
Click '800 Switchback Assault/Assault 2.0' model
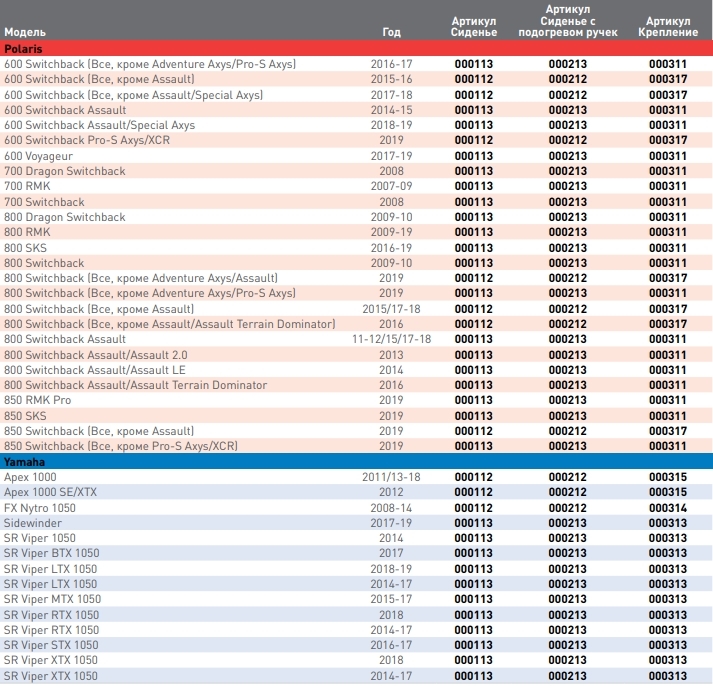pos(95,355)
